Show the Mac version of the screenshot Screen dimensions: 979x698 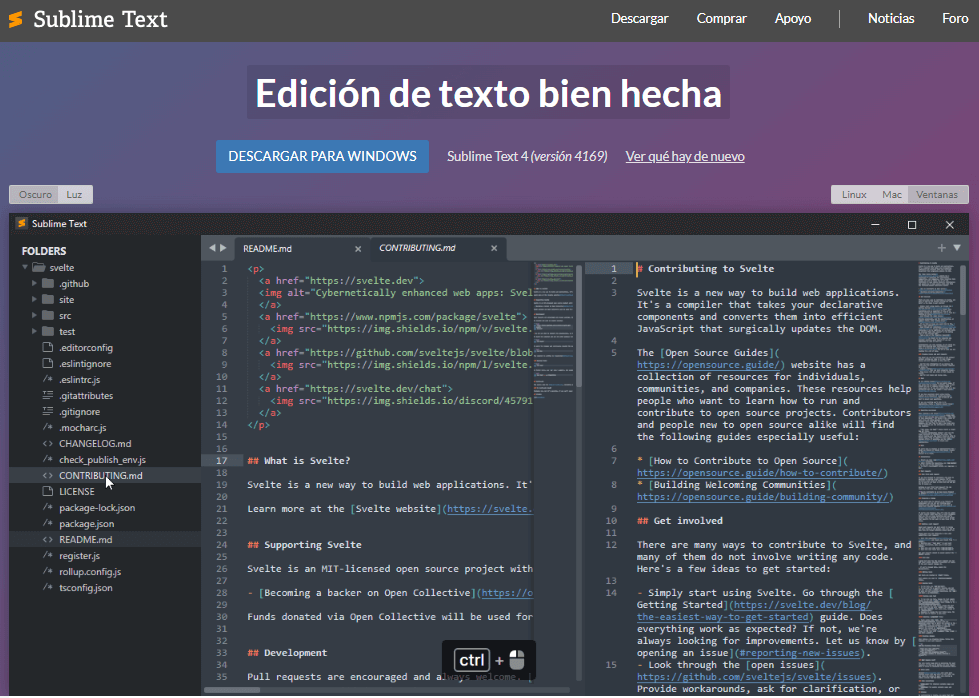coord(895,194)
